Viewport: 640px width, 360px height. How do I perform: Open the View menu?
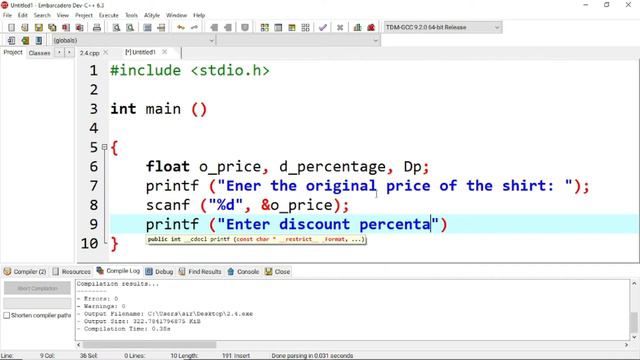62,15
